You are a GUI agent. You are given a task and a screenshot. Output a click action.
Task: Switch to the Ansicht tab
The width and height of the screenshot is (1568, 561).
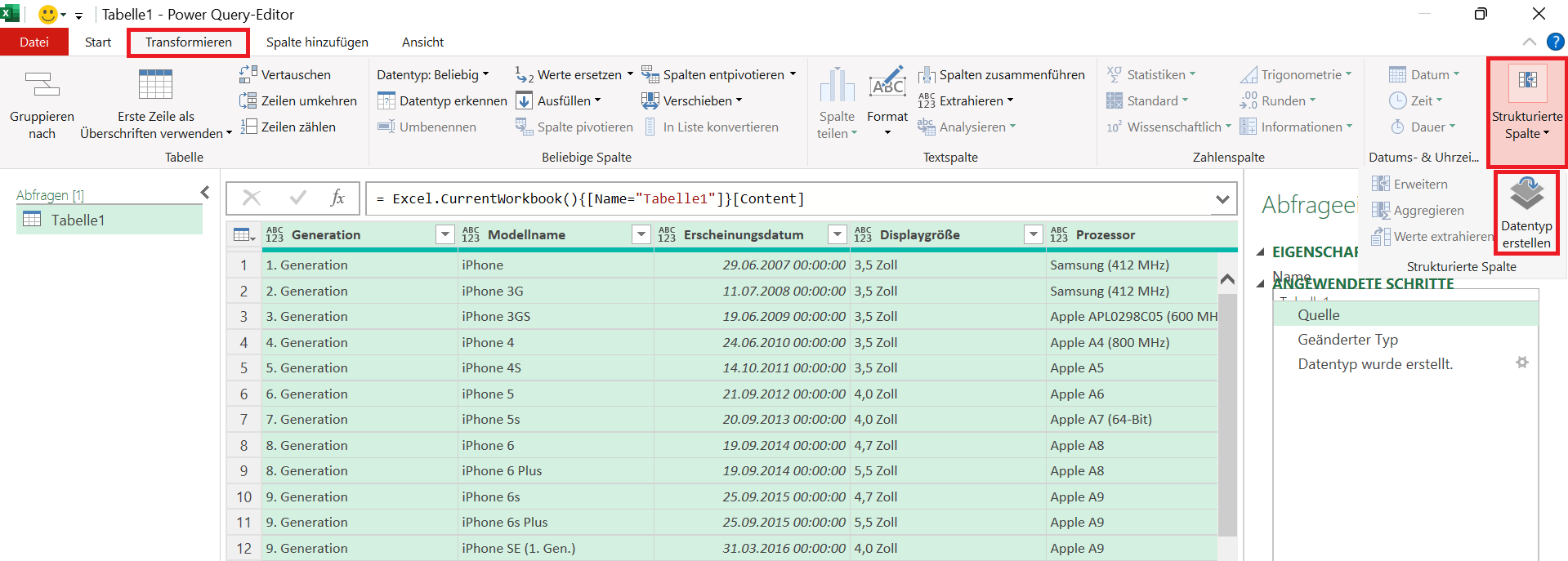coord(422,42)
